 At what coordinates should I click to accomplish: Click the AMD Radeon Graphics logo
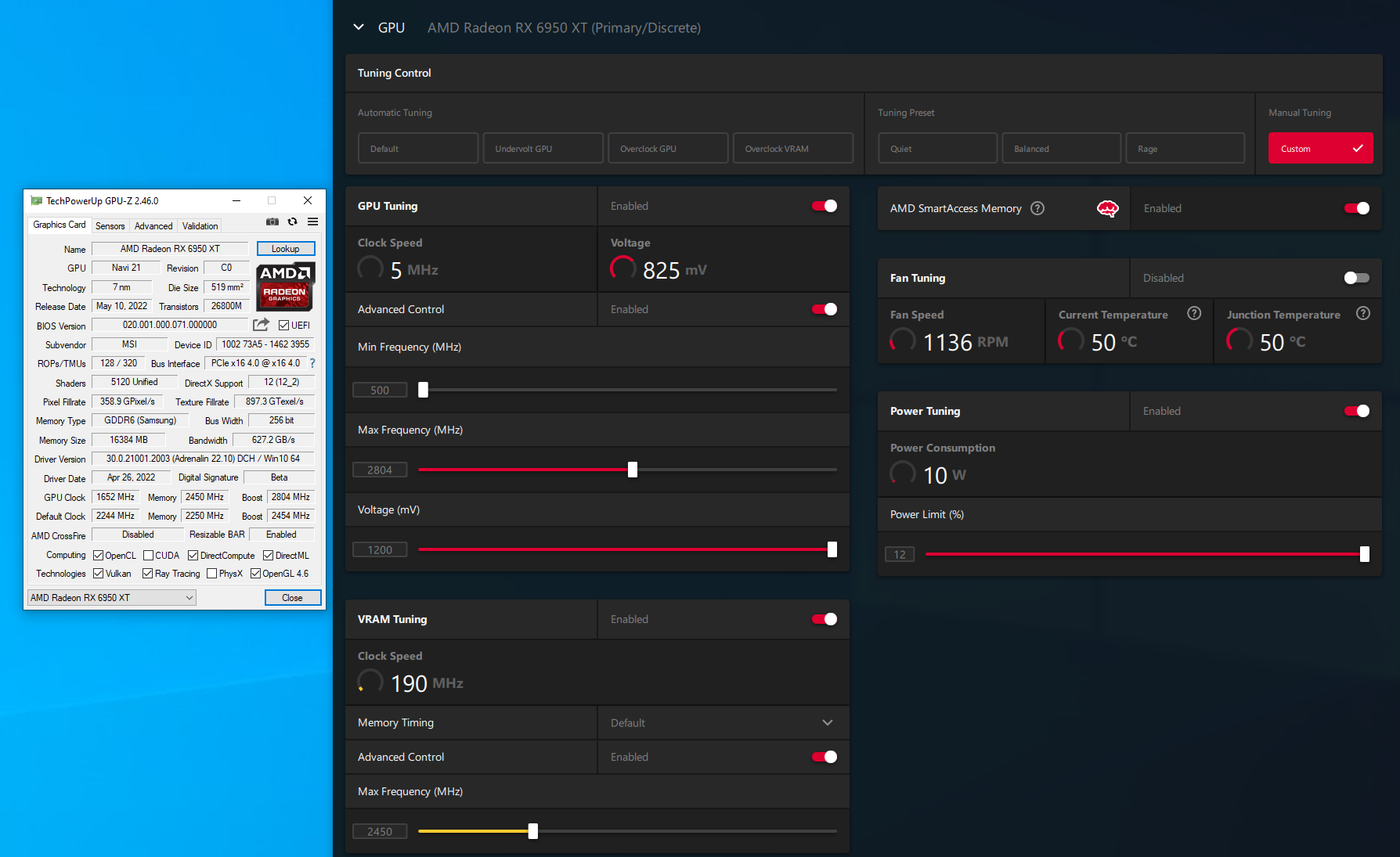pyautogui.click(x=286, y=286)
